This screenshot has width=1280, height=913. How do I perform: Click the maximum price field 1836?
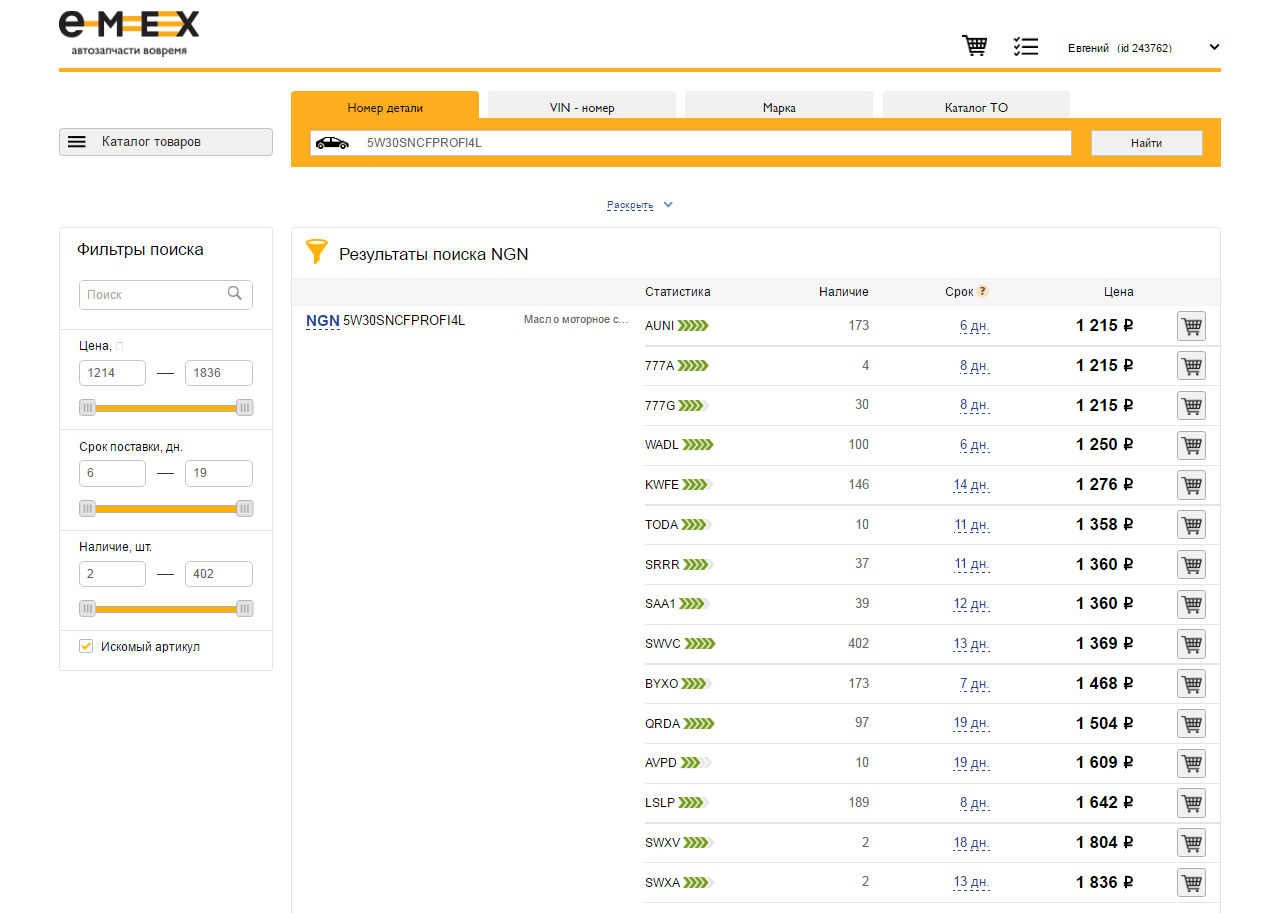(x=219, y=373)
